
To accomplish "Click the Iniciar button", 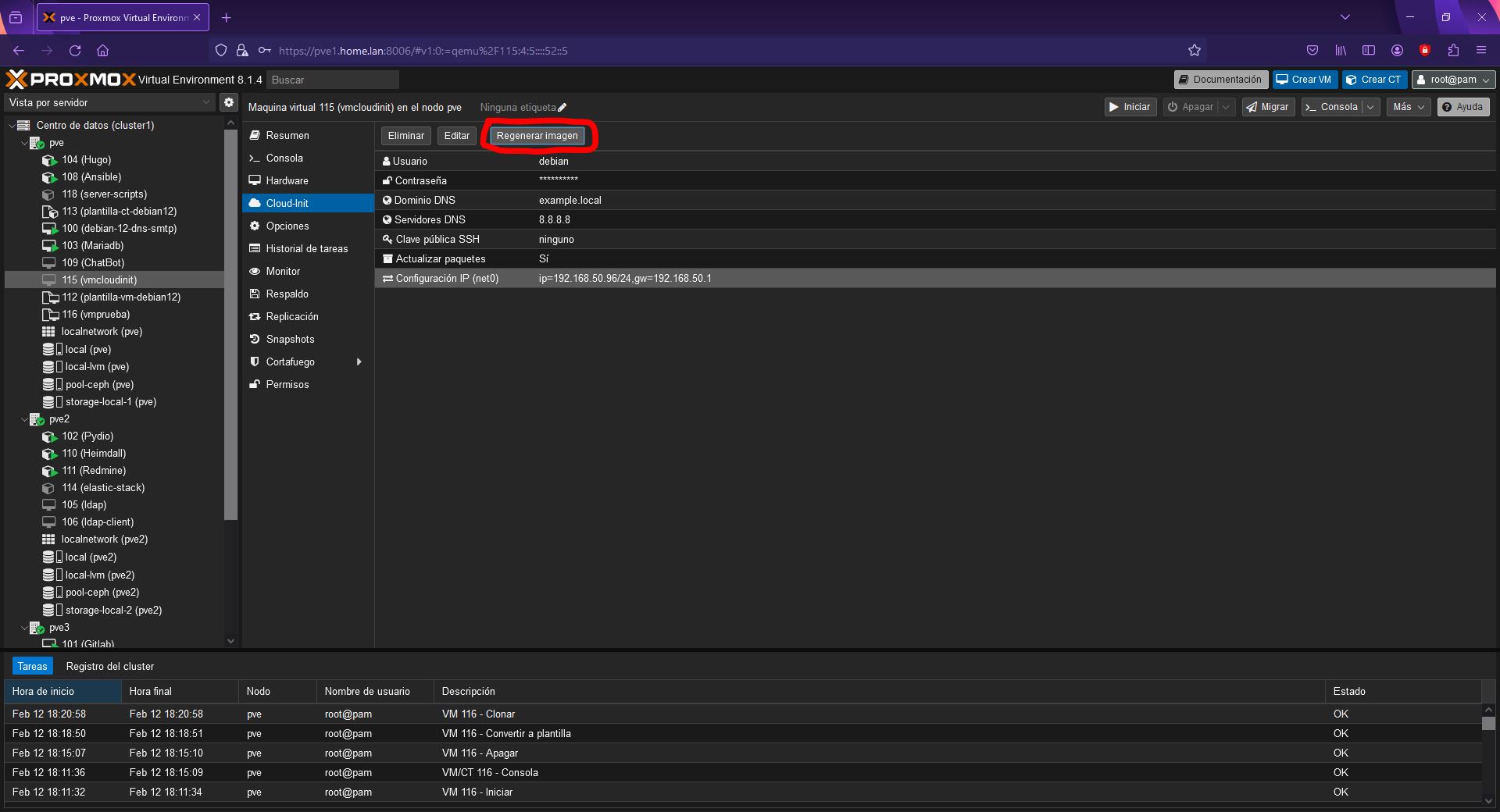I will (1130, 107).
